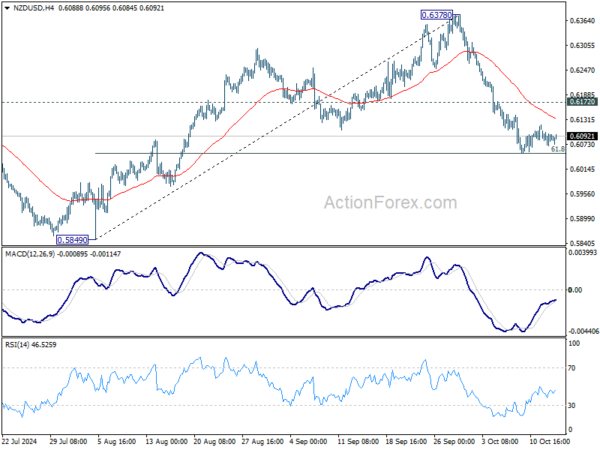Click the dropdown triangle beside NZDUSD,H4

[x=7, y=8]
